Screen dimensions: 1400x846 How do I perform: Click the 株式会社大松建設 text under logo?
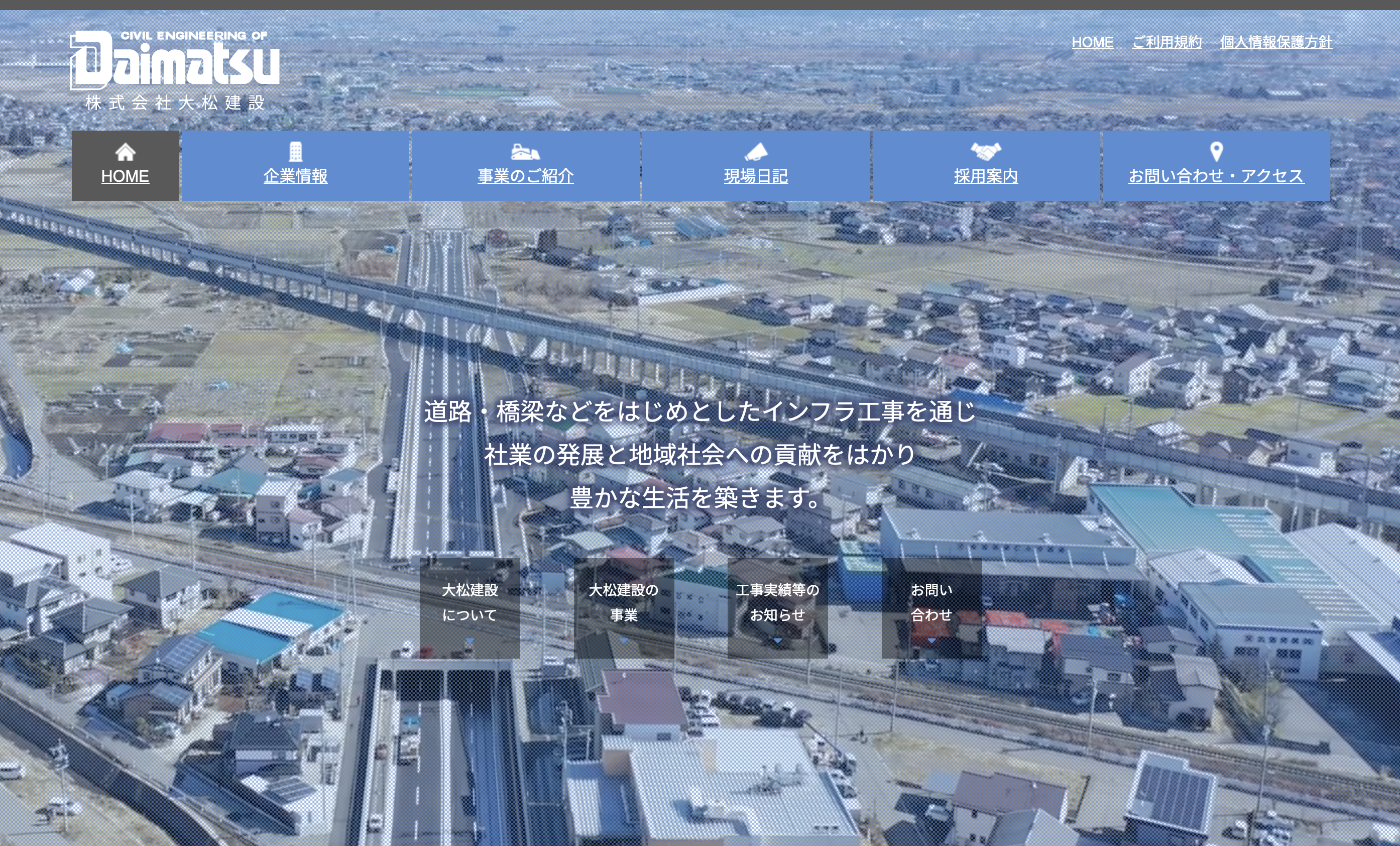pyautogui.click(x=175, y=103)
